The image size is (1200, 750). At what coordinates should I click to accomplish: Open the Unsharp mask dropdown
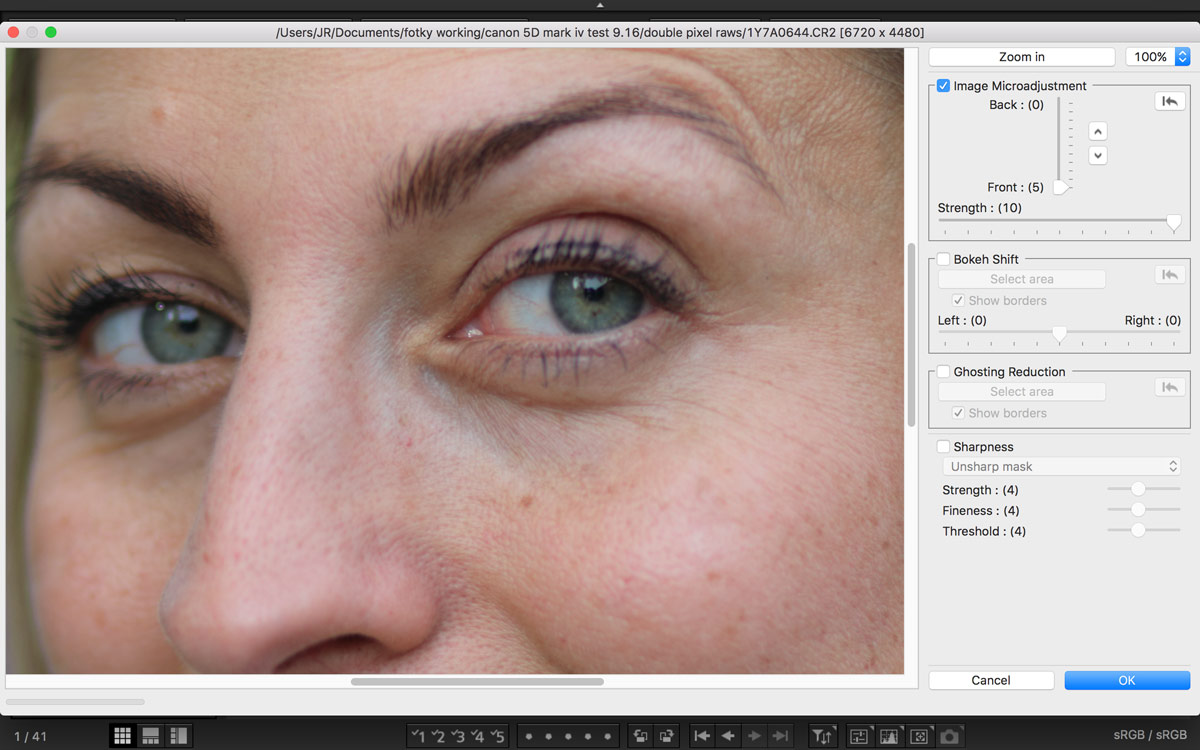pyautogui.click(x=1061, y=467)
